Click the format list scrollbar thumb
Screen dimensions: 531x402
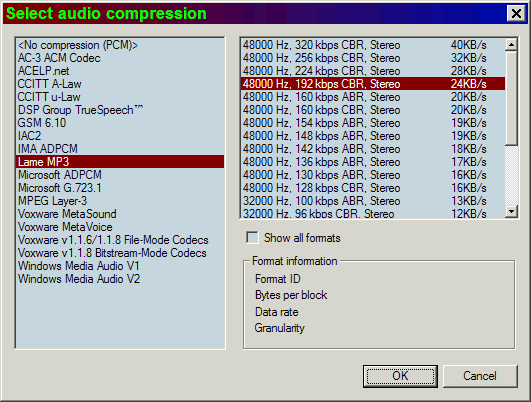coord(511,98)
